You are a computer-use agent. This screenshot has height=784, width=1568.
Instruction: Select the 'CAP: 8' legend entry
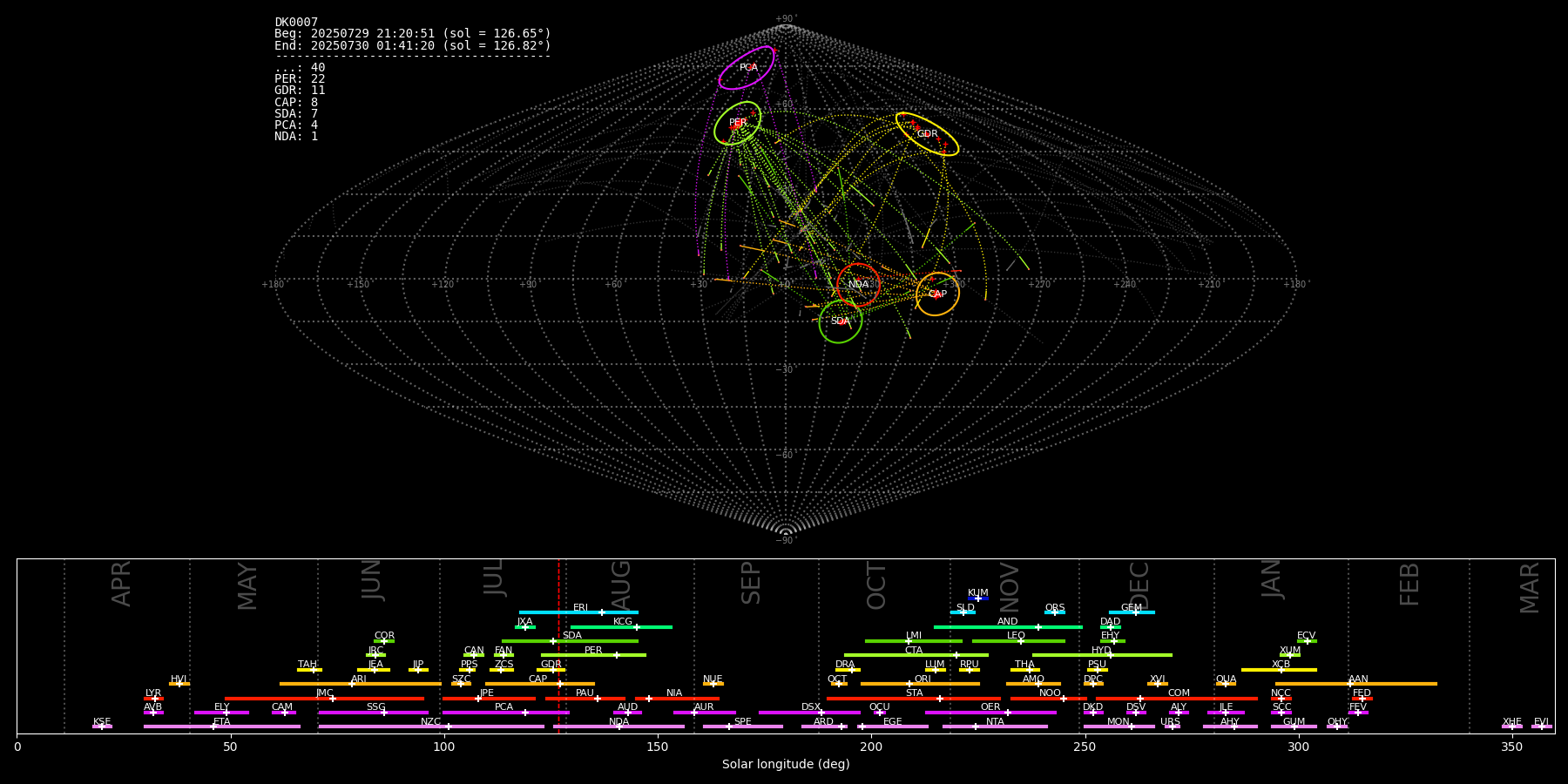pos(296,102)
